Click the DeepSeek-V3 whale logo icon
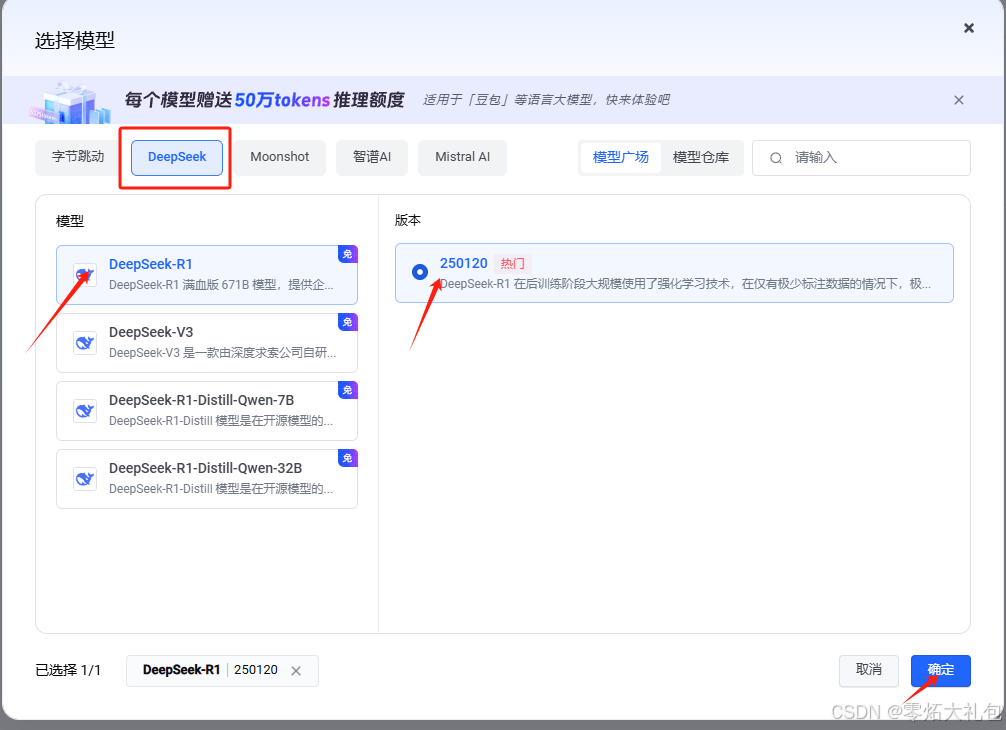The width and height of the screenshot is (1006, 730). pyautogui.click(x=85, y=343)
